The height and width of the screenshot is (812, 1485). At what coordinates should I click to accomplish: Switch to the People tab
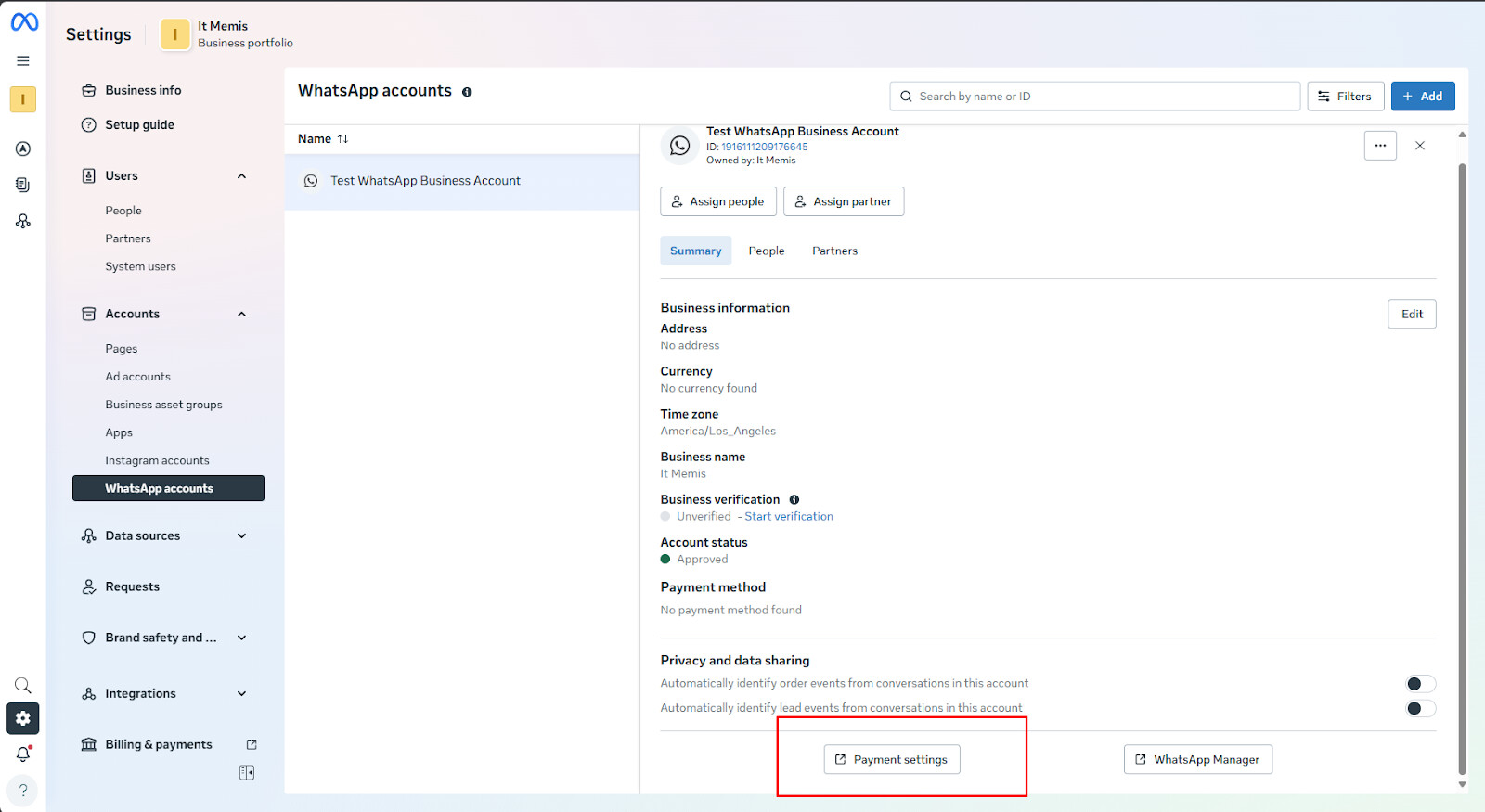coord(767,251)
